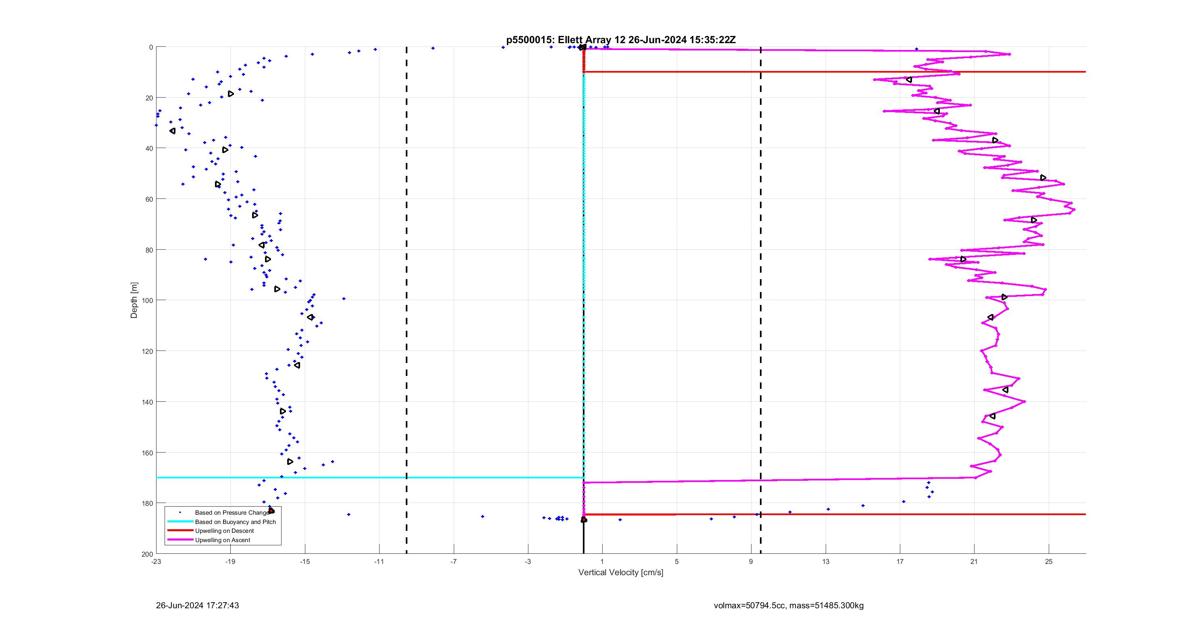Click depth-axis tick label '180'
The height and width of the screenshot is (622, 1200).
(x=146, y=503)
